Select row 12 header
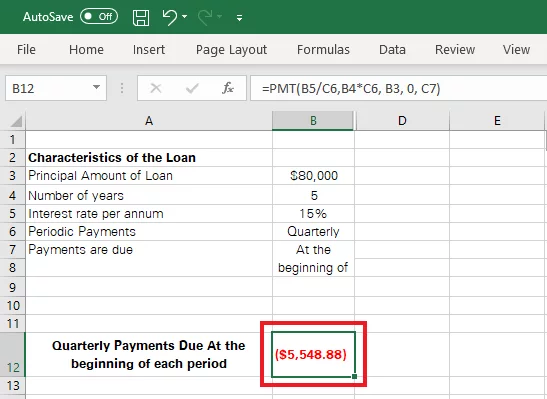Viewport: 547px width, 399px height. 13,355
